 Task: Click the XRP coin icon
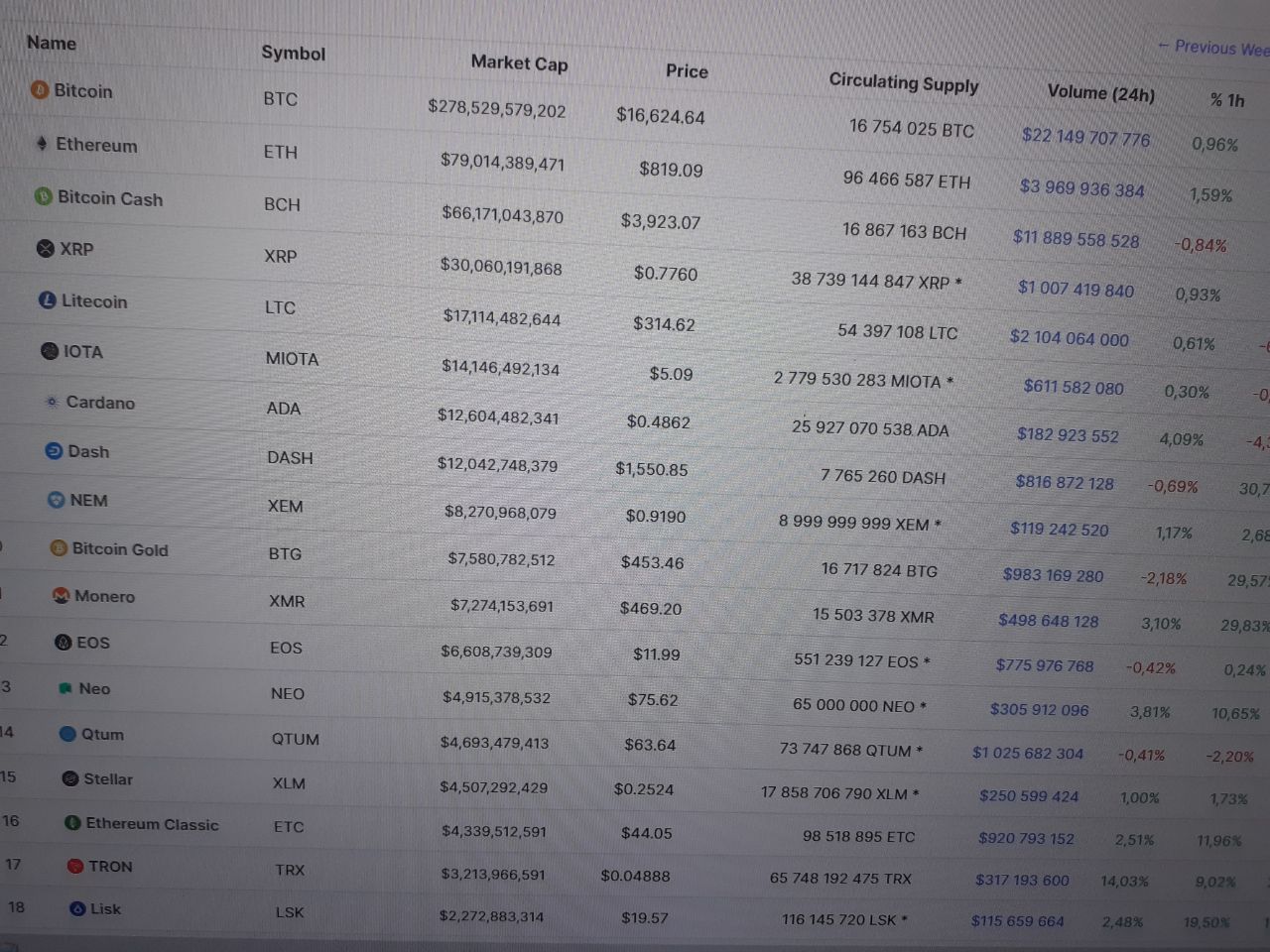pyautogui.click(x=46, y=248)
